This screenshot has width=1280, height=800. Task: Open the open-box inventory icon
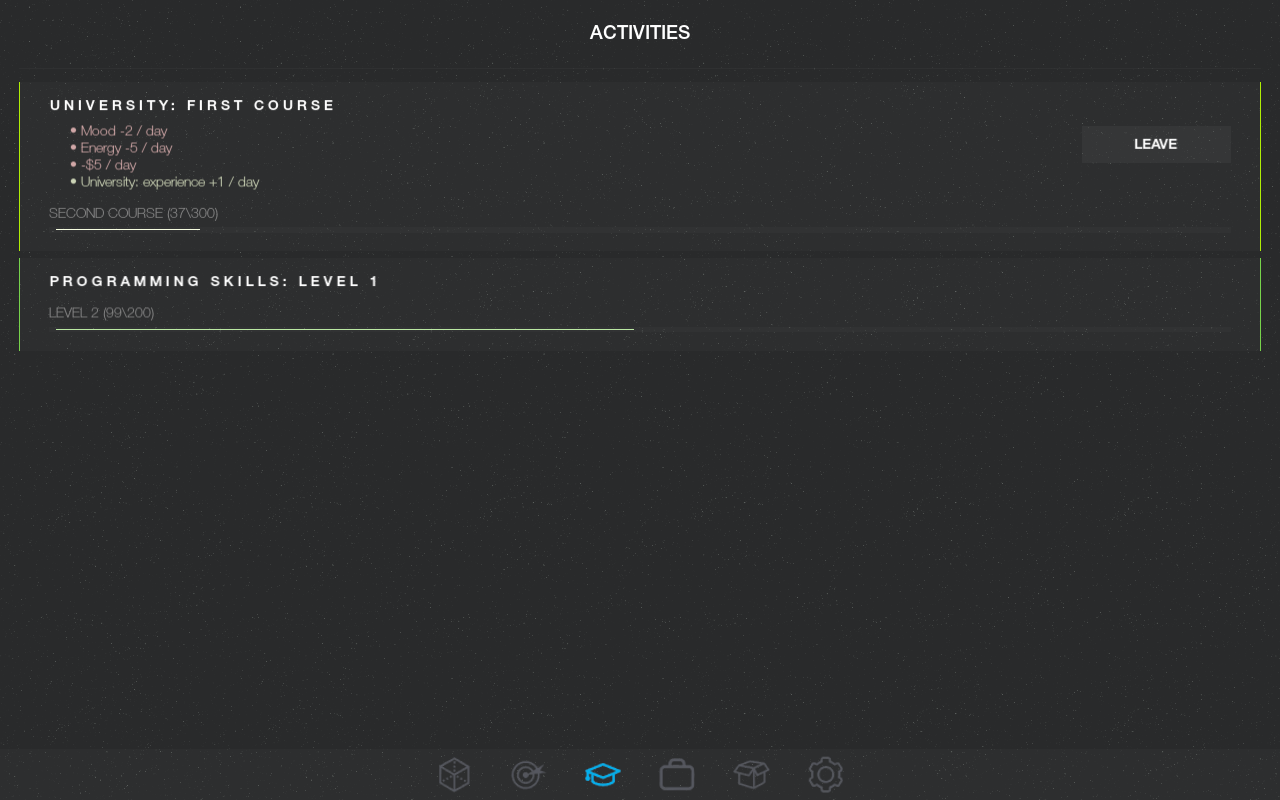(751, 775)
